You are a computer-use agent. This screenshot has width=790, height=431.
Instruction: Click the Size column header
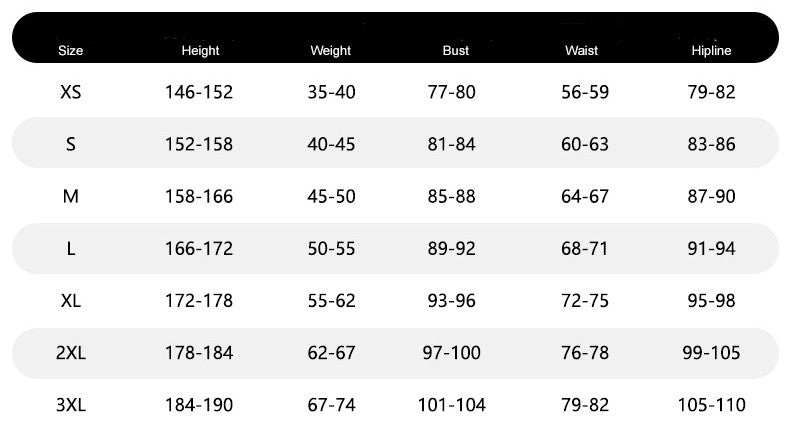[x=70, y=50]
